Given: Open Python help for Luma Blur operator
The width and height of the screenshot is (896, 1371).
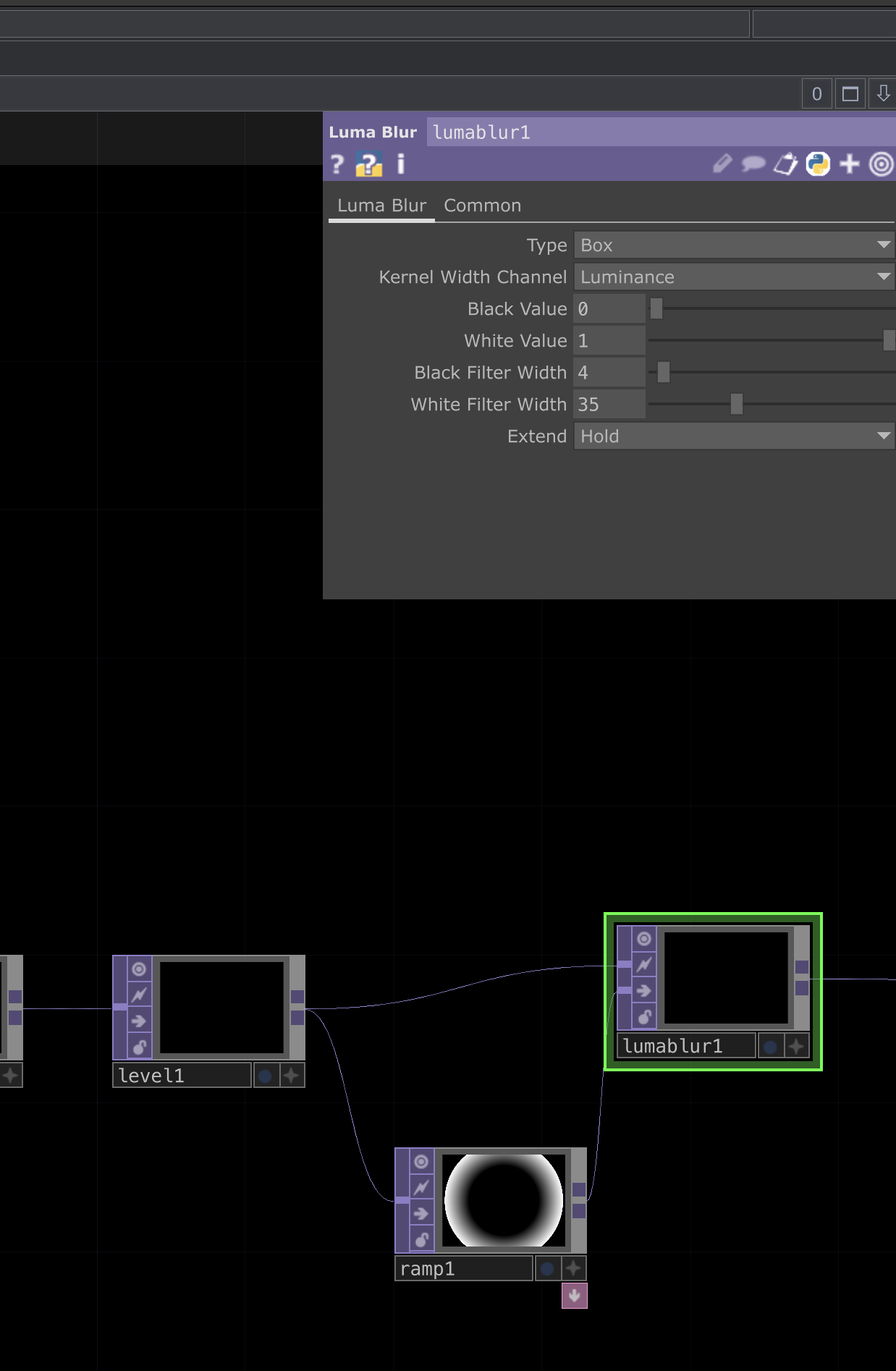Looking at the screenshot, I should point(368,164).
